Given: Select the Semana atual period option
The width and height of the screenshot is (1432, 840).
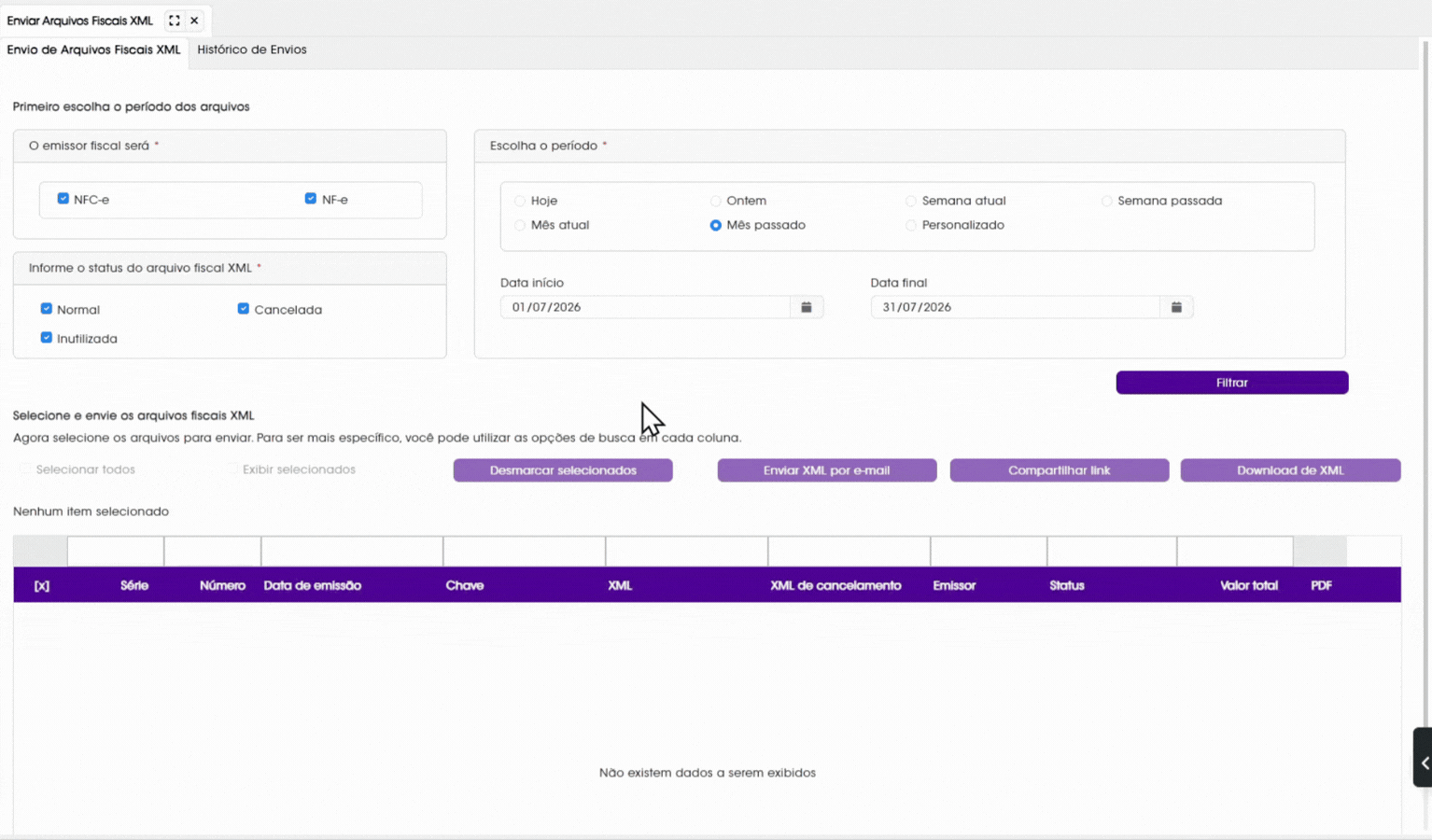Looking at the screenshot, I should coord(911,201).
